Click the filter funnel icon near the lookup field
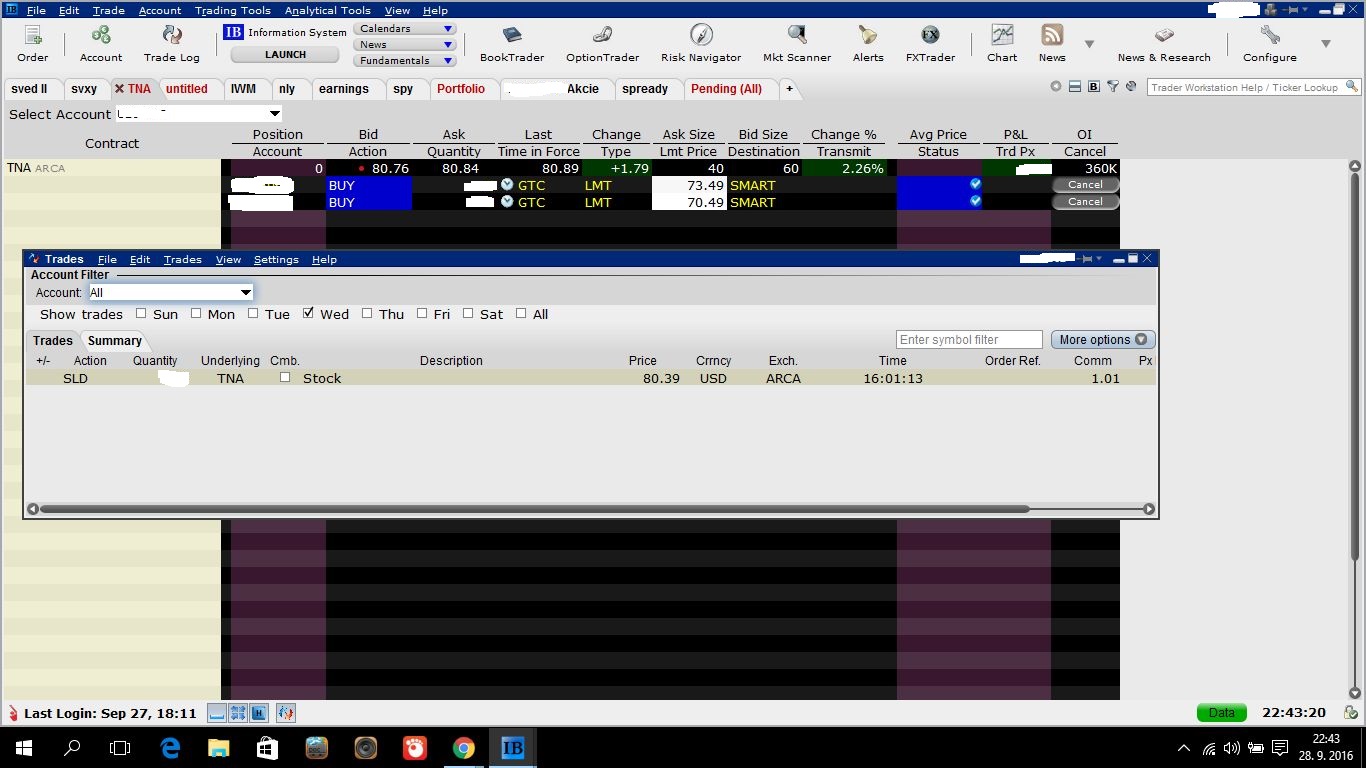1366x768 pixels. (1112, 87)
